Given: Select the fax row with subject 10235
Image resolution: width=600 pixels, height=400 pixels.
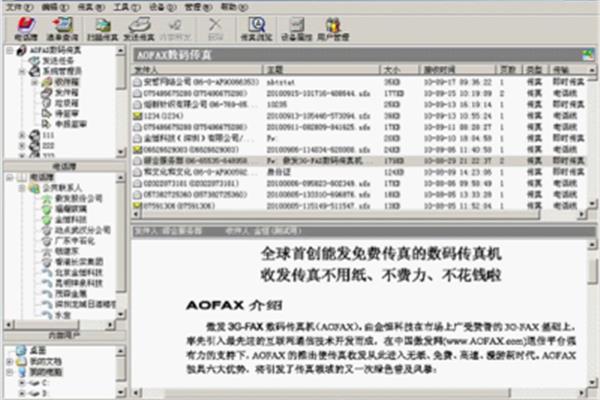Looking at the screenshot, I should tap(361, 104).
